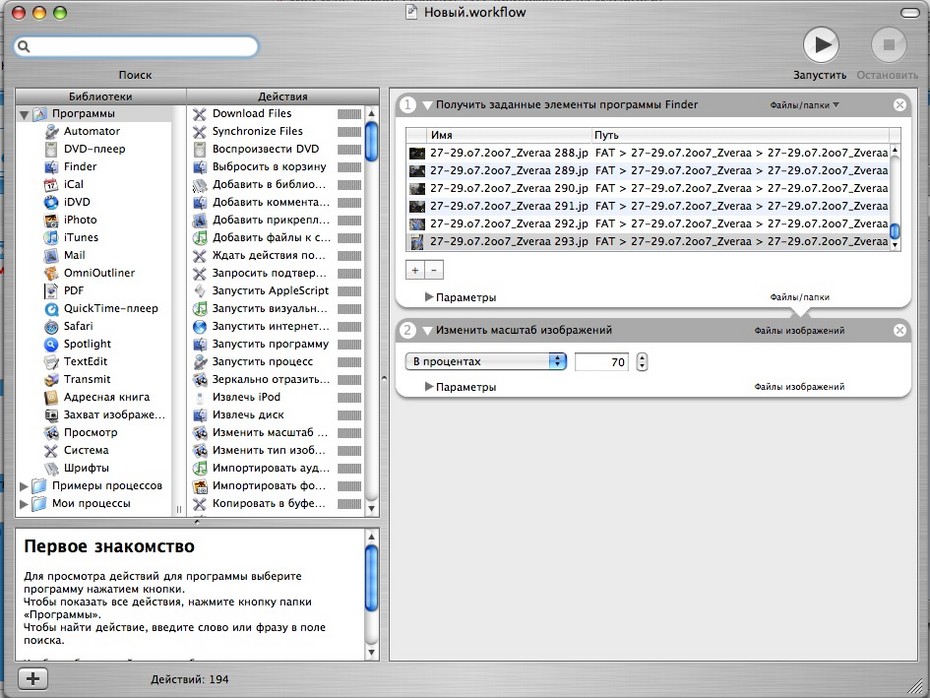Click the file list scrollbar thumb
The width and height of the screenshot is (930, 698).
895,231
